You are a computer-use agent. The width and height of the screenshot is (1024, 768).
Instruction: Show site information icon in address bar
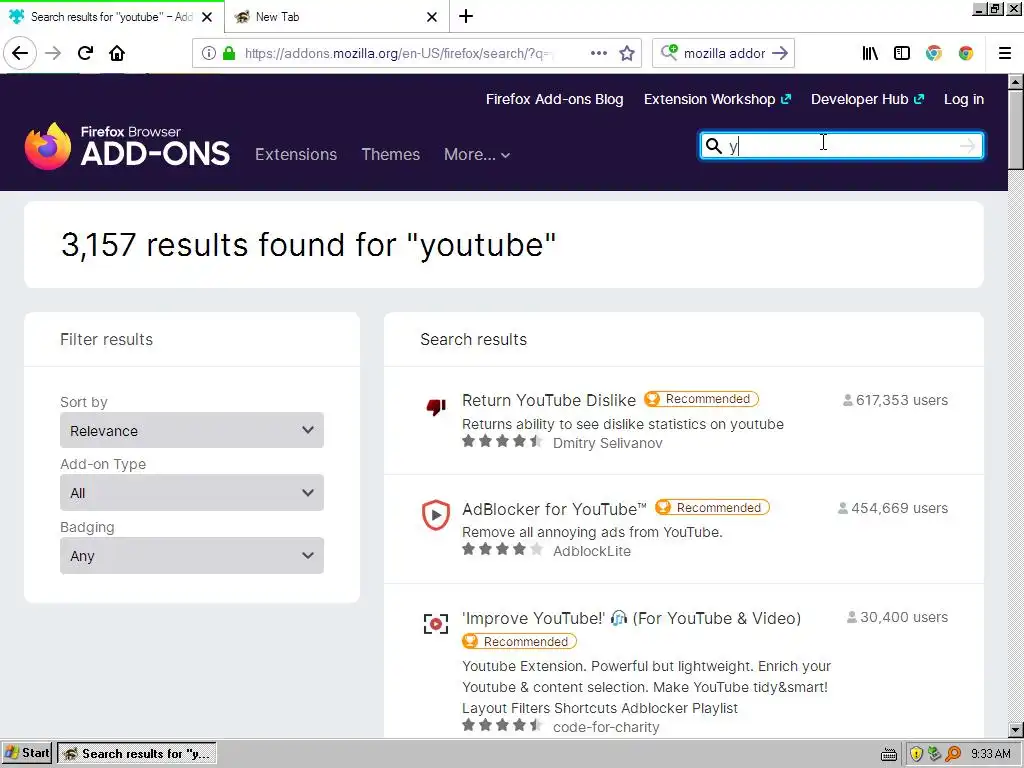tap(208, 54)
